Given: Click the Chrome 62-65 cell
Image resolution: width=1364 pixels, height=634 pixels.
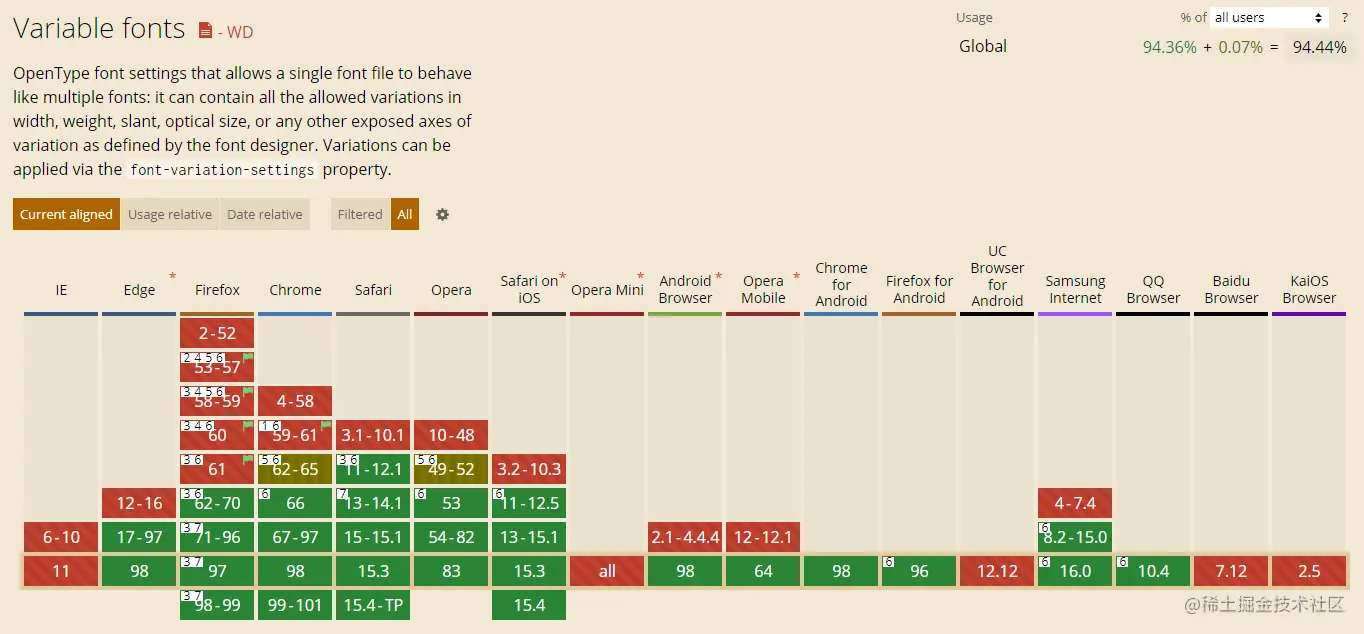Looking at the screenshot, I should click(295, 469).
